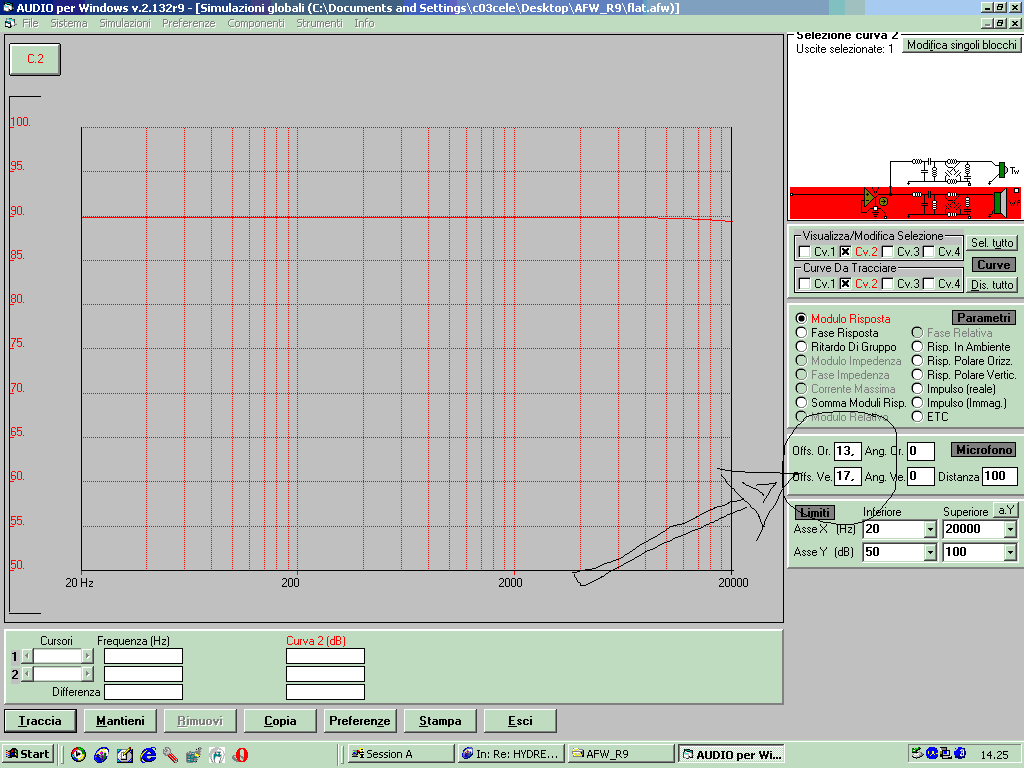Check Cv.1 under Visualizza/Modifica Selezione

(805, 251)
